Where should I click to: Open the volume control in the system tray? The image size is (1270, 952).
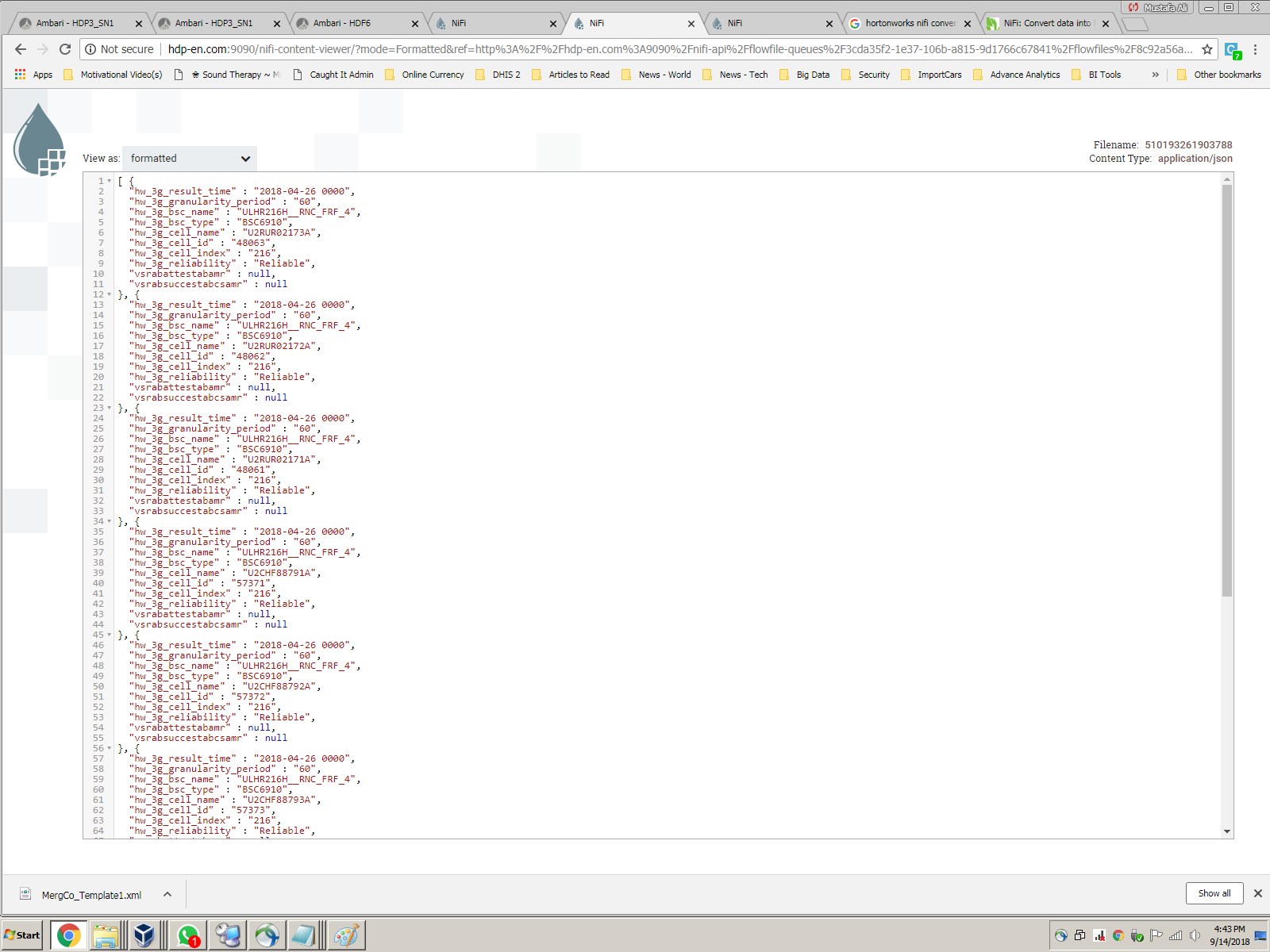[x=1195, y=936]
